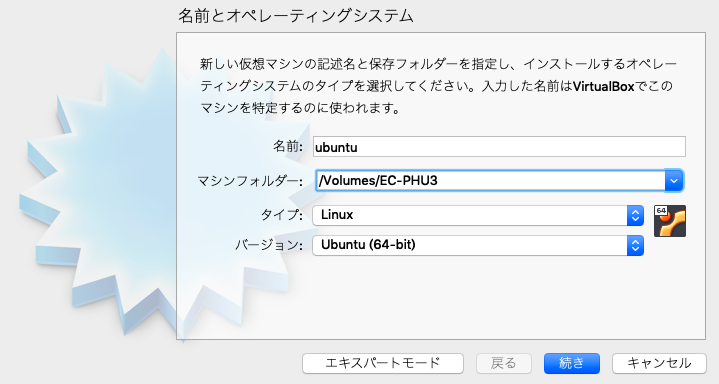Click the 名前とオペレーティングシステム heading
The height and width of the screenshot is (384, 719).
[x=296, y=16]
